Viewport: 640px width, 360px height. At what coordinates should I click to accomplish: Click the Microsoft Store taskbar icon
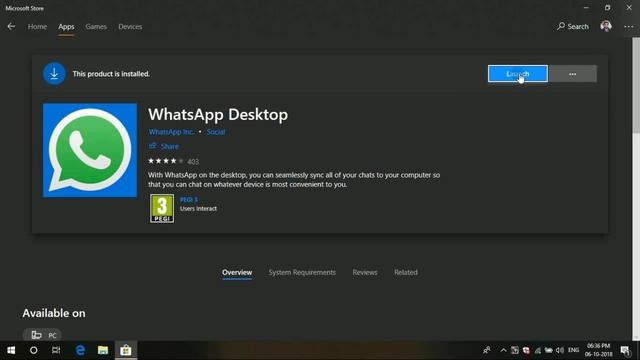[x=126, y=350]
